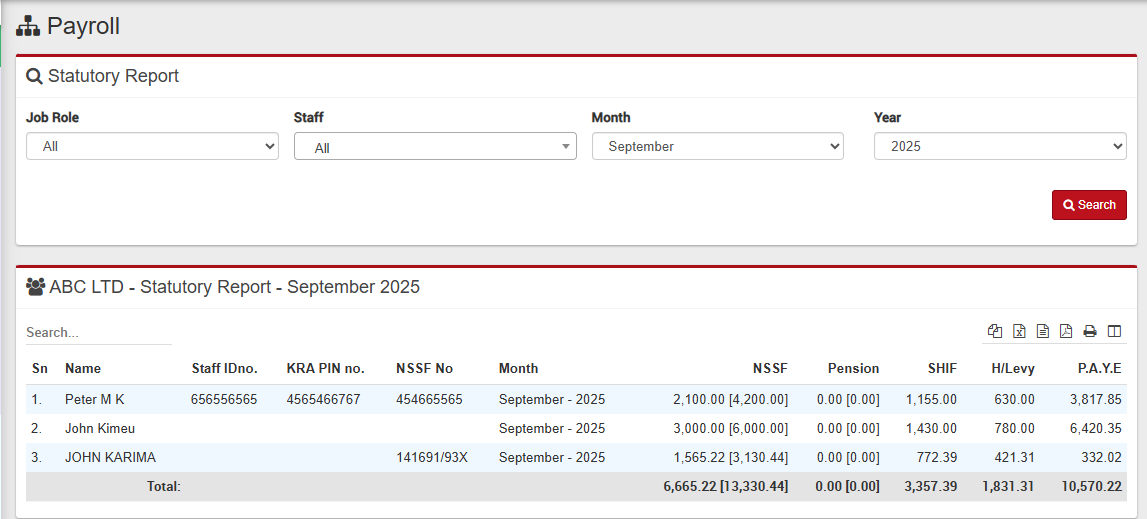Sort table by Name column header
This screenshot has width=1147, height=519.
[83, 368]
